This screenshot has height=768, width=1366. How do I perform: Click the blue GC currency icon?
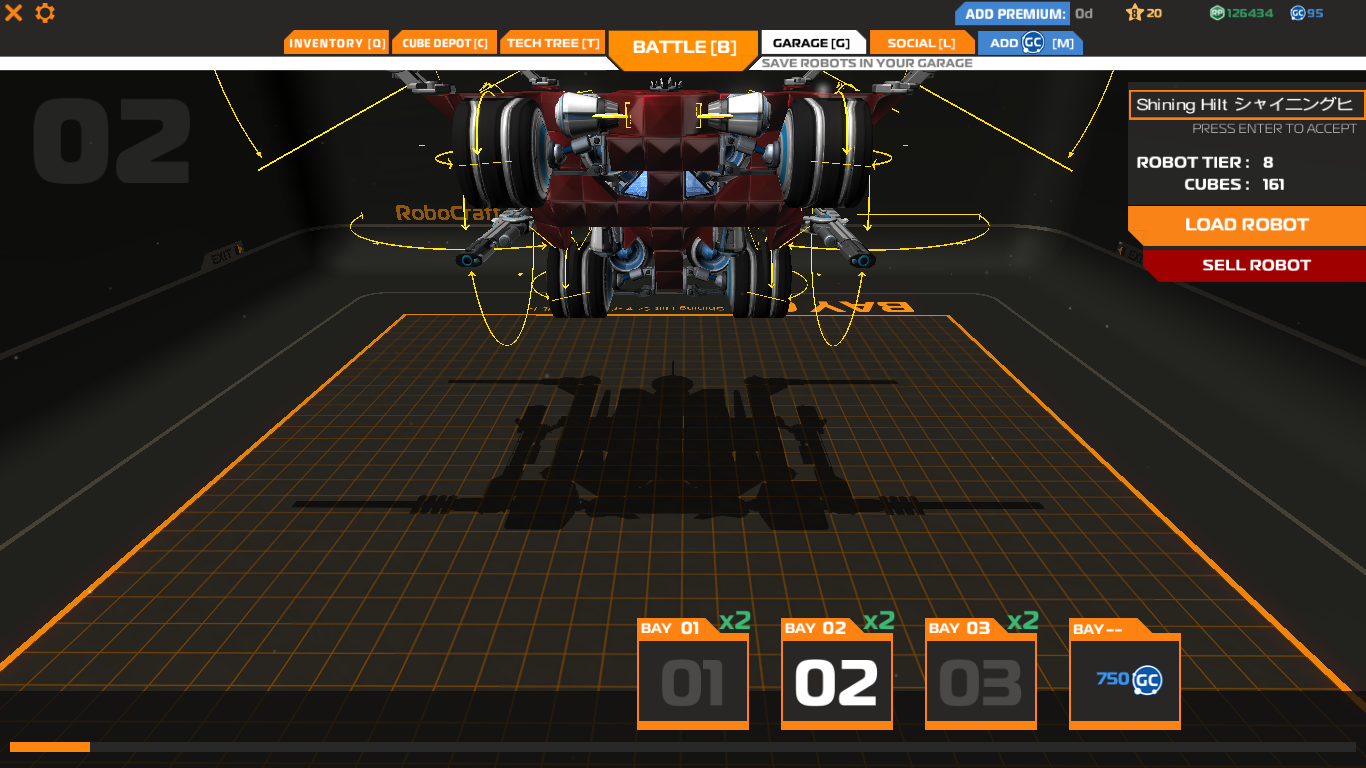point(1297,13)
